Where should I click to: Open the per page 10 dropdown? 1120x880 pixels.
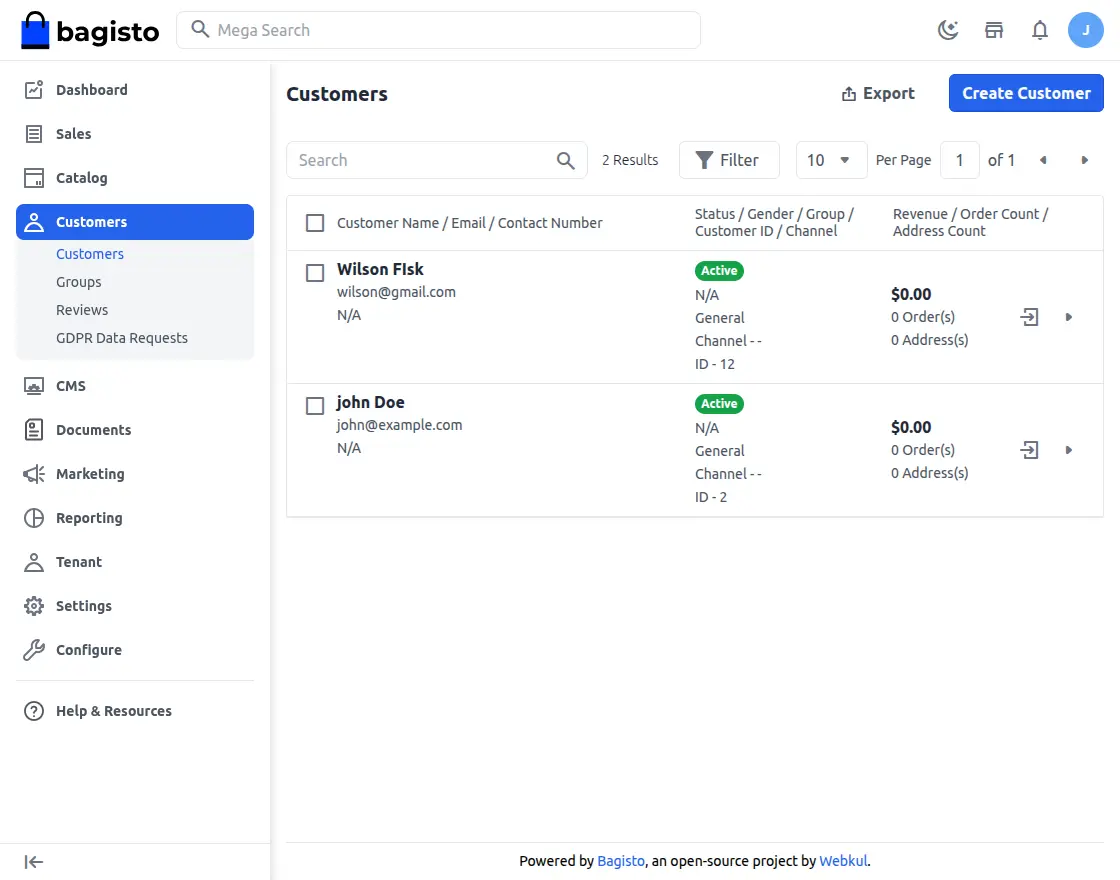tap(831, 160)
